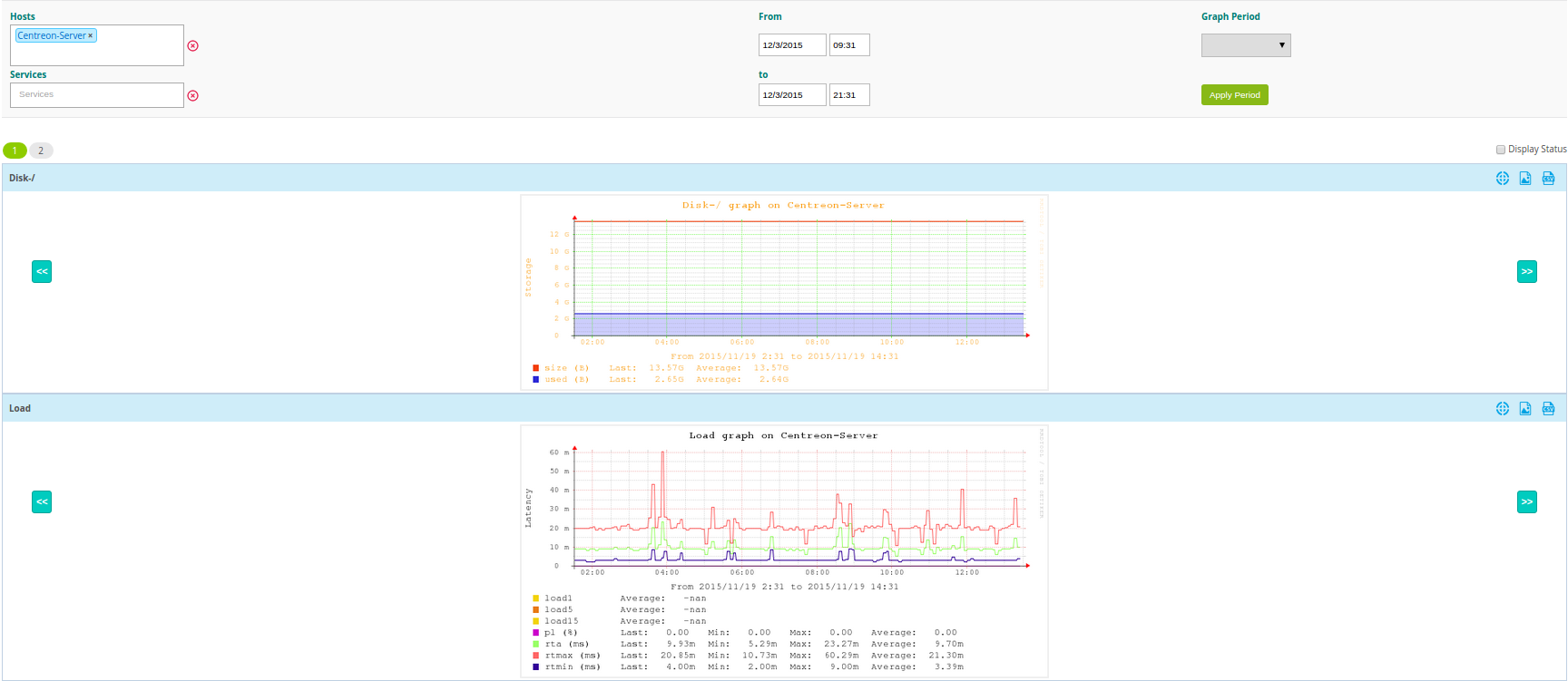Clear the Services field with red X
1568x681 pixels.
pyautogui.click(x=192, y=95)
